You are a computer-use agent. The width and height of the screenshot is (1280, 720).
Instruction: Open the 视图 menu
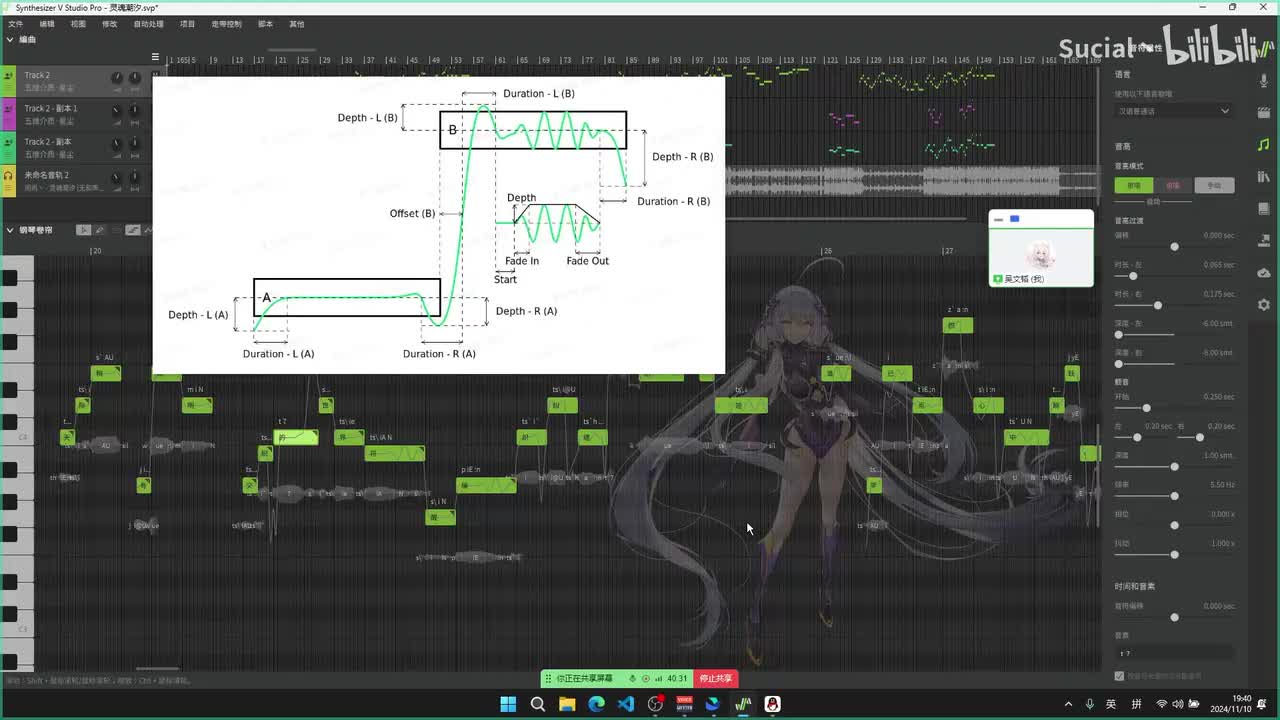pos(78,23)
